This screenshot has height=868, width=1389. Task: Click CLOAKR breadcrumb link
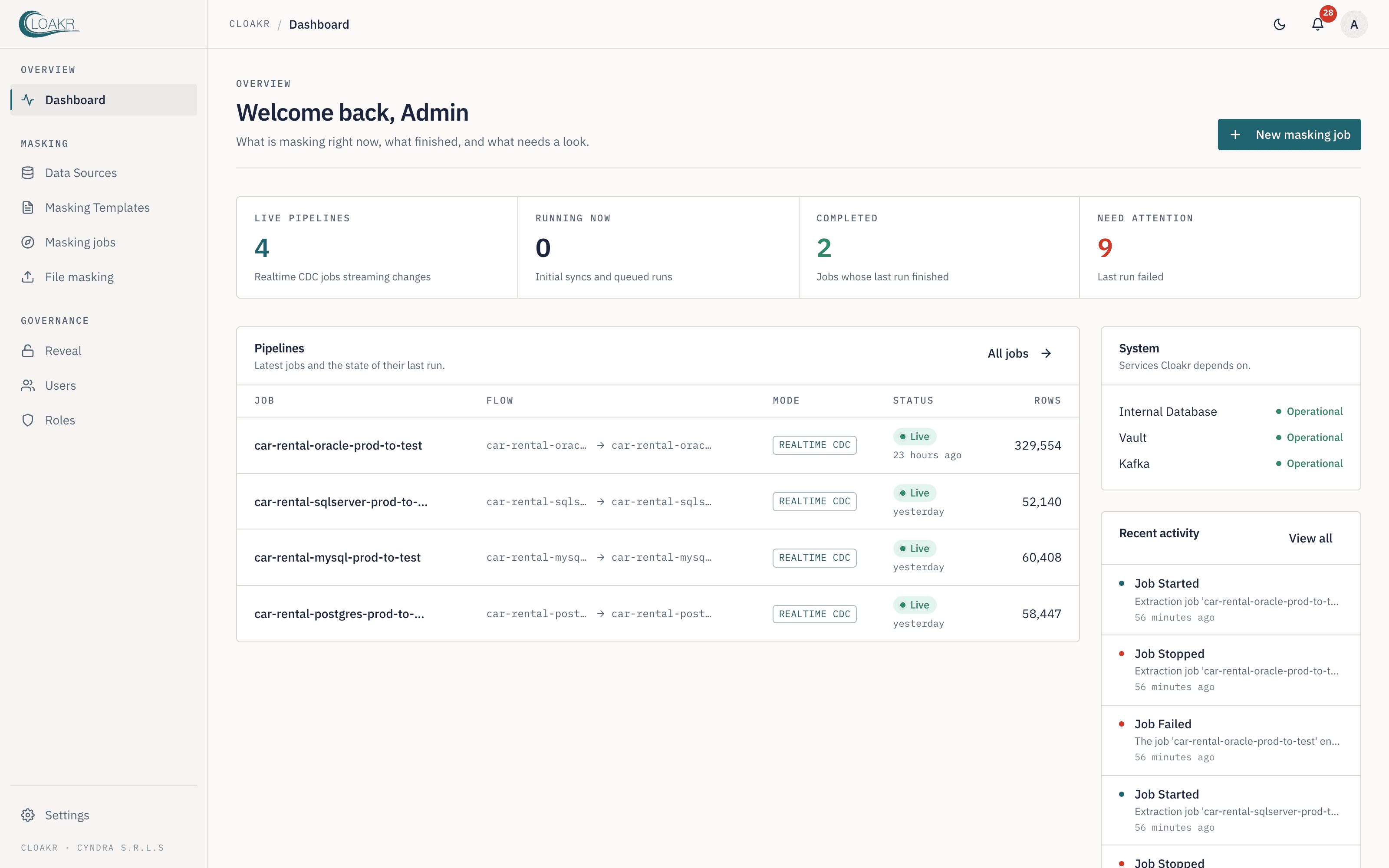[250, 24]
